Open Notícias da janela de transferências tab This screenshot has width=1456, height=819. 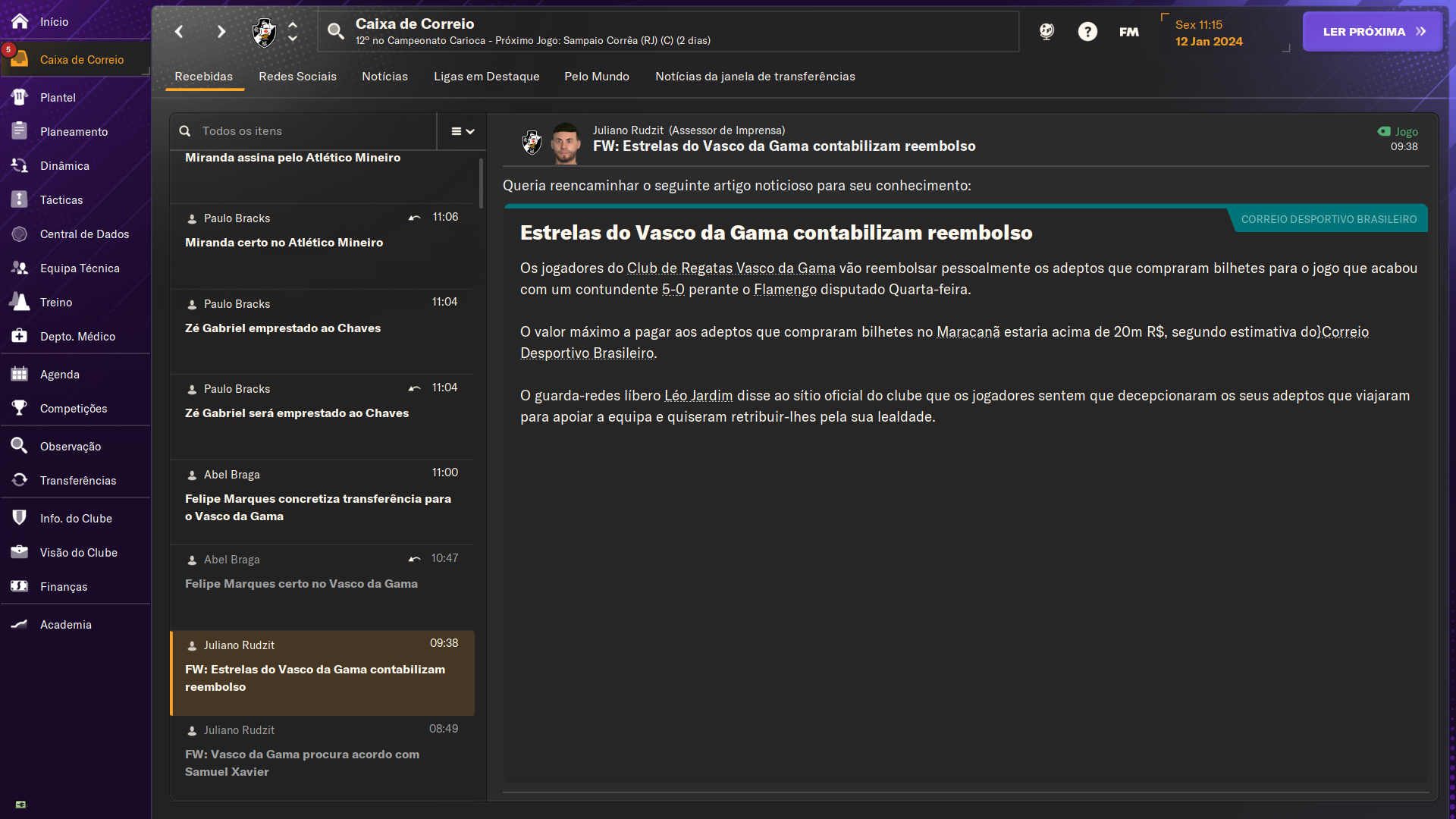click(x=755, y=77)
